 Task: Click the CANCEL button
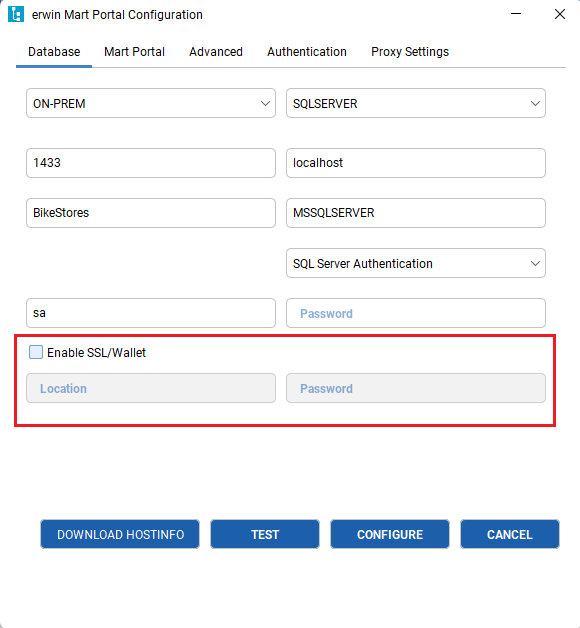tap(510, 534)
